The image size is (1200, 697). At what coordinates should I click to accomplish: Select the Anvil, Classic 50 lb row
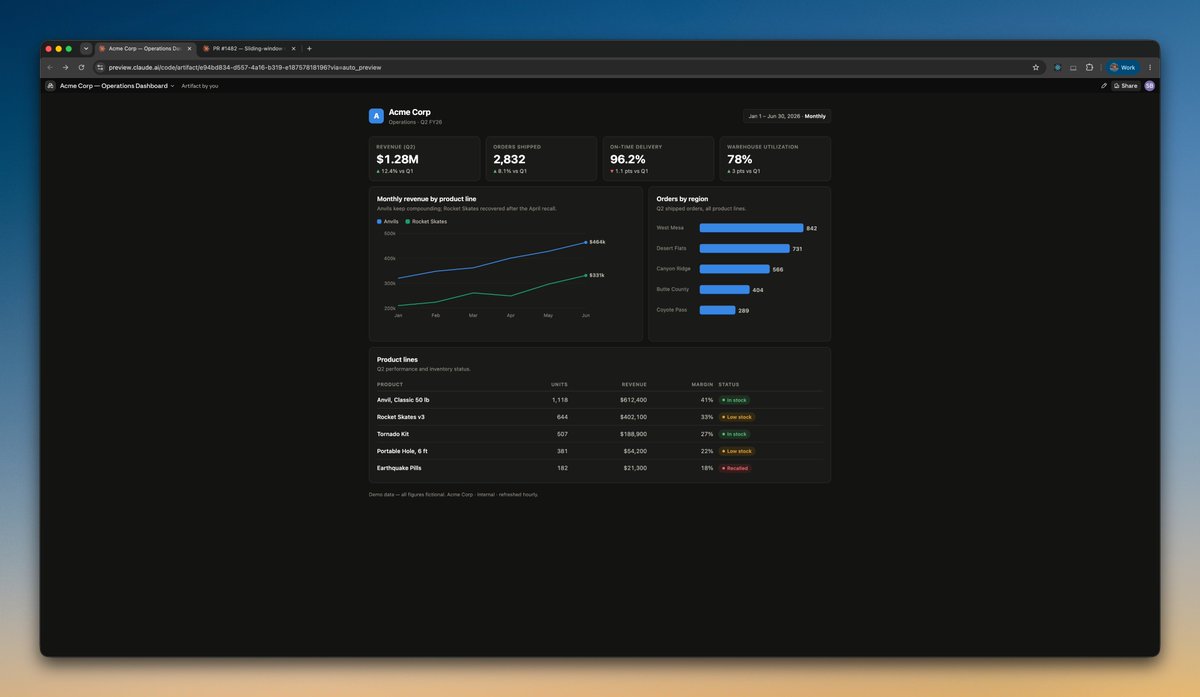[599, 400]
